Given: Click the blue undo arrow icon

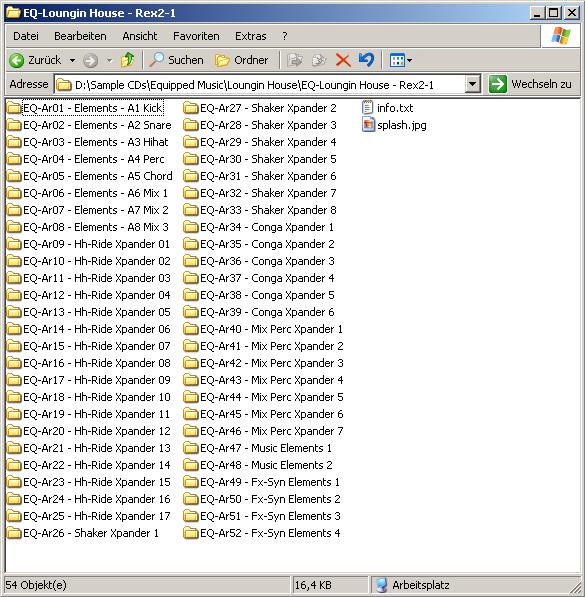Looking at the screenshot, I should click(366, 60).
